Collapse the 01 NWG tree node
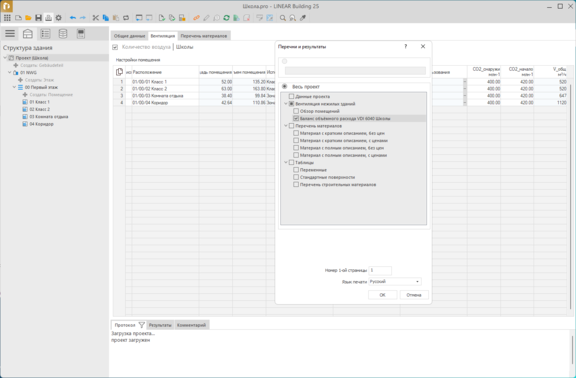Screen dimensions: 576x378 (x=10, y=73)
